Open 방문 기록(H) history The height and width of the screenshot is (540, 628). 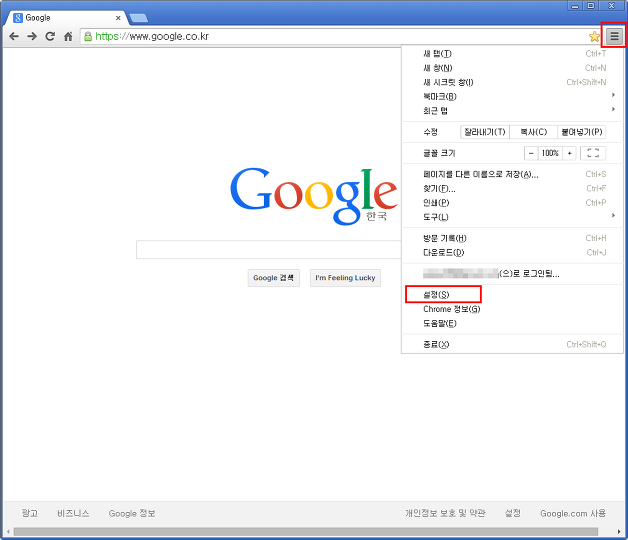512,238
